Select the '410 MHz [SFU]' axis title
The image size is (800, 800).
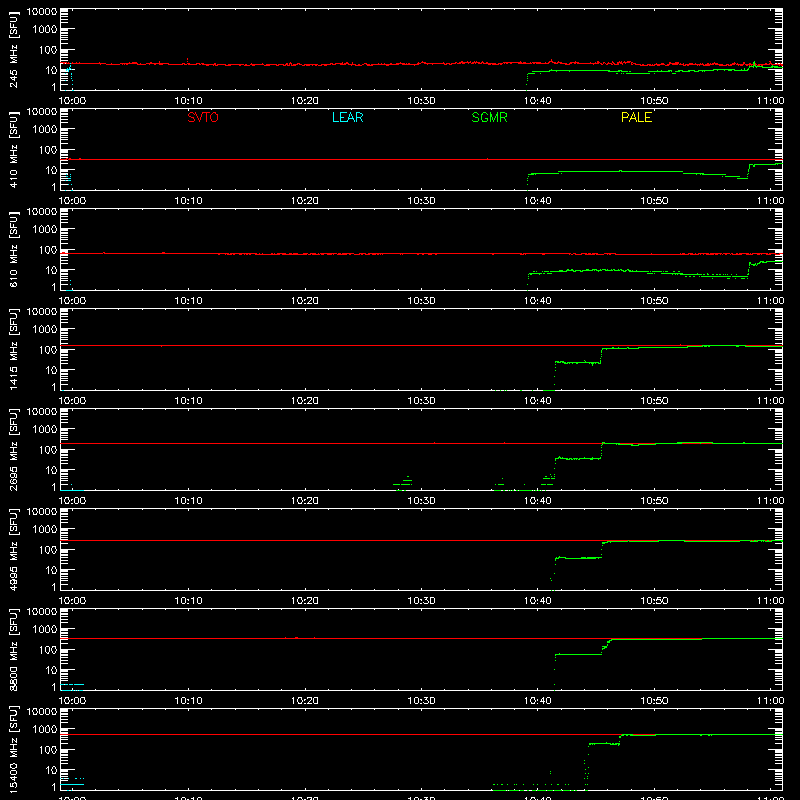click(x=13, y=149)
